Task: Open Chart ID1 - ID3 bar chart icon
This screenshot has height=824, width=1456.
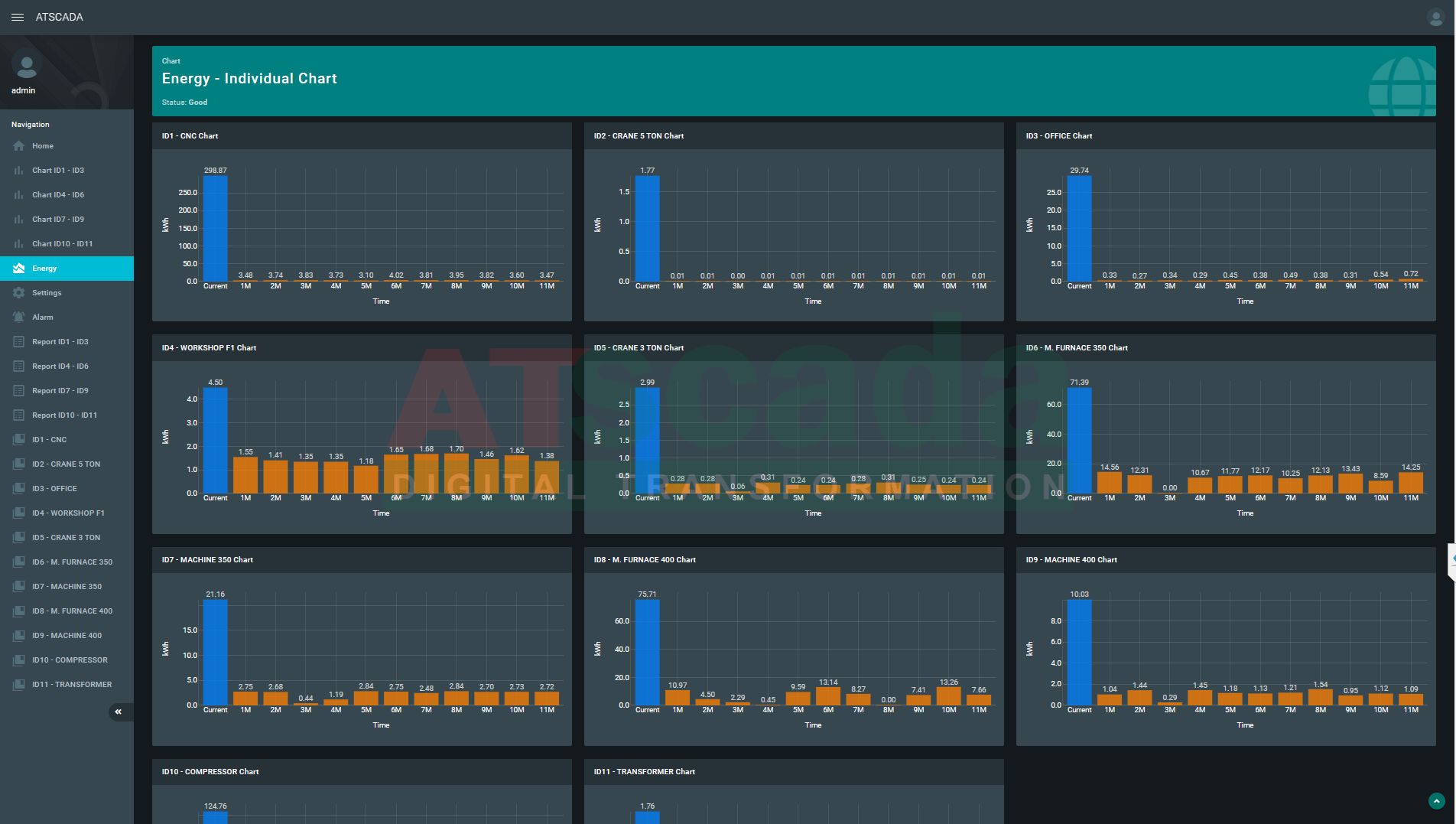Action: [19, 171]
